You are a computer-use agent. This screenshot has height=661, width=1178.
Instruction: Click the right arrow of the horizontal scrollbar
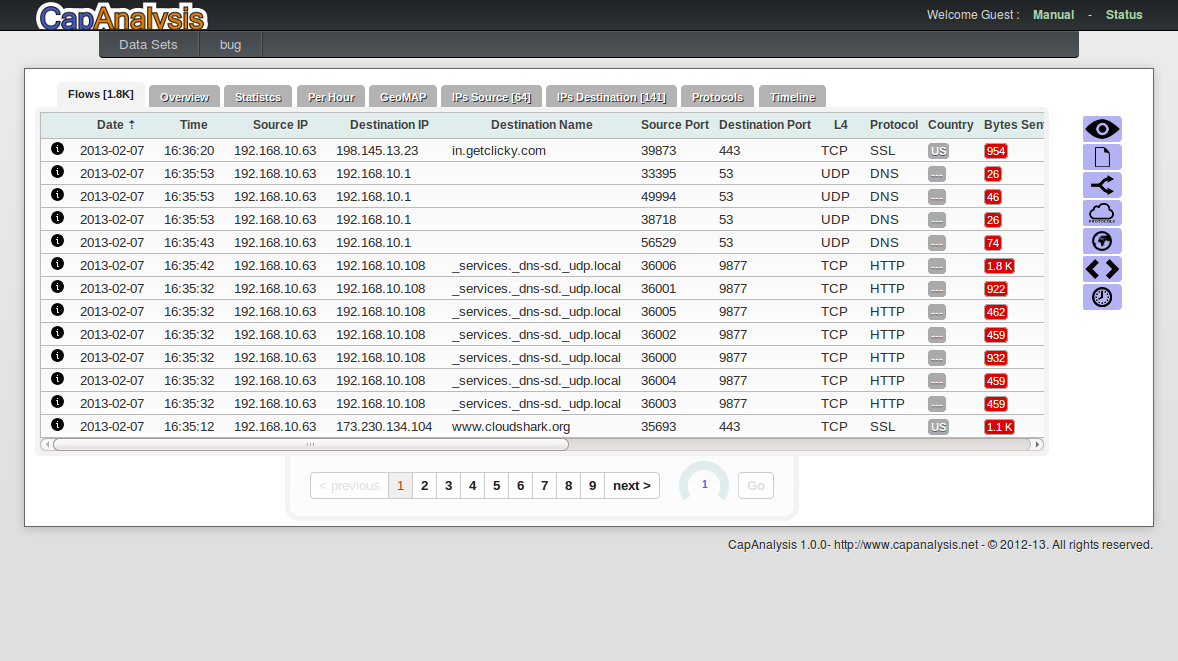(1038, 445)
